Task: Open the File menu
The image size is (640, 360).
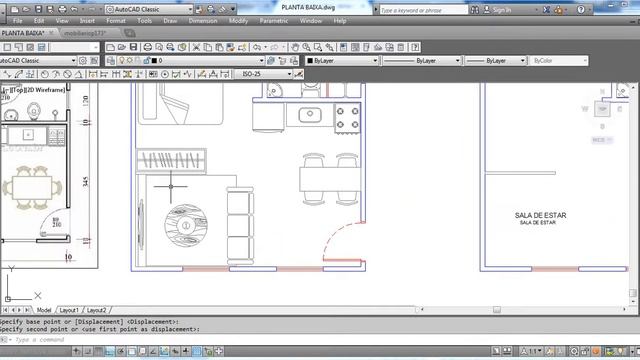Action: click(18, 21)
